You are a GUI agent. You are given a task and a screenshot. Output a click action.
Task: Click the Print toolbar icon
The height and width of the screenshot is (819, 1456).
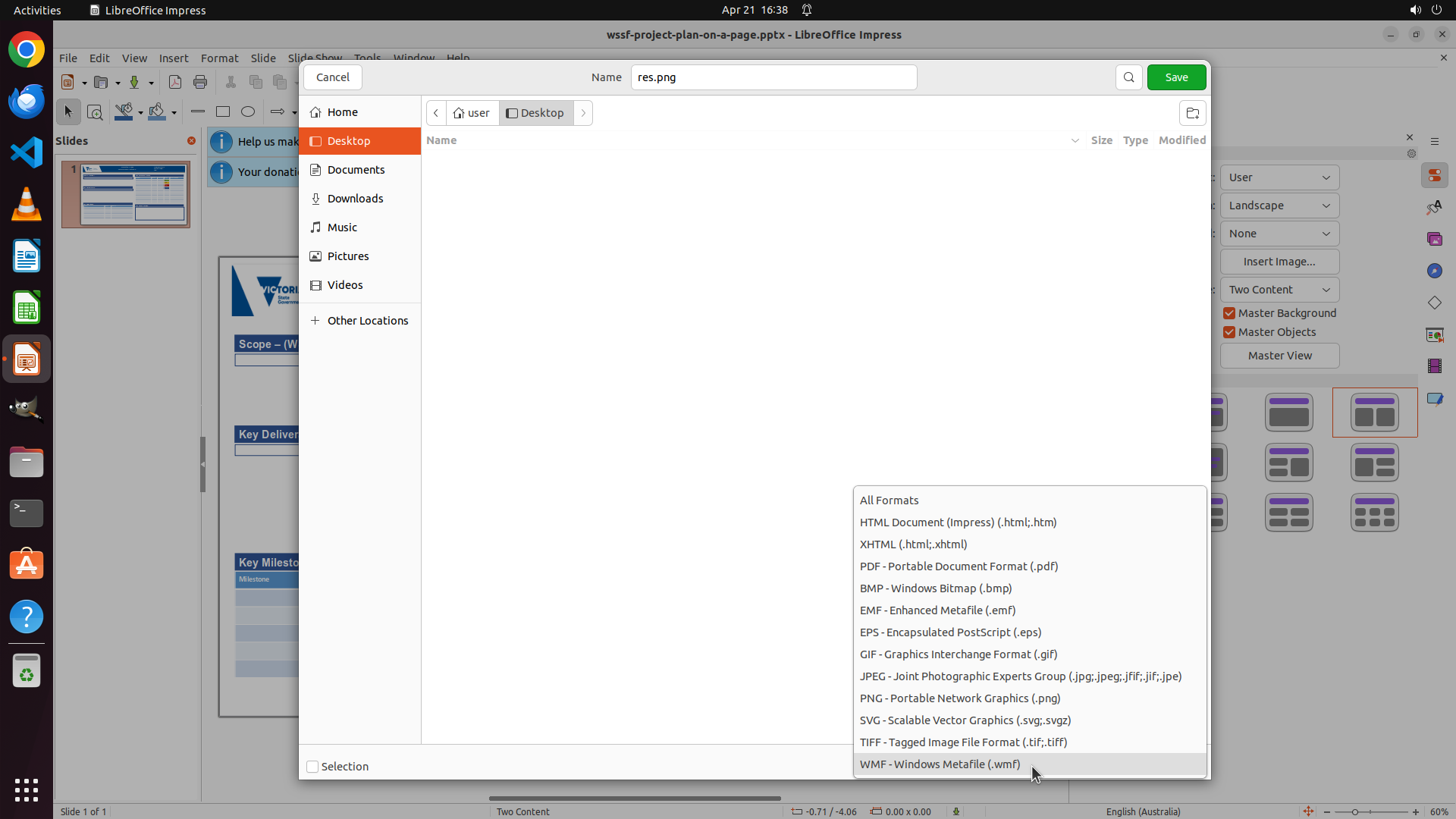[x=200, y=82]
